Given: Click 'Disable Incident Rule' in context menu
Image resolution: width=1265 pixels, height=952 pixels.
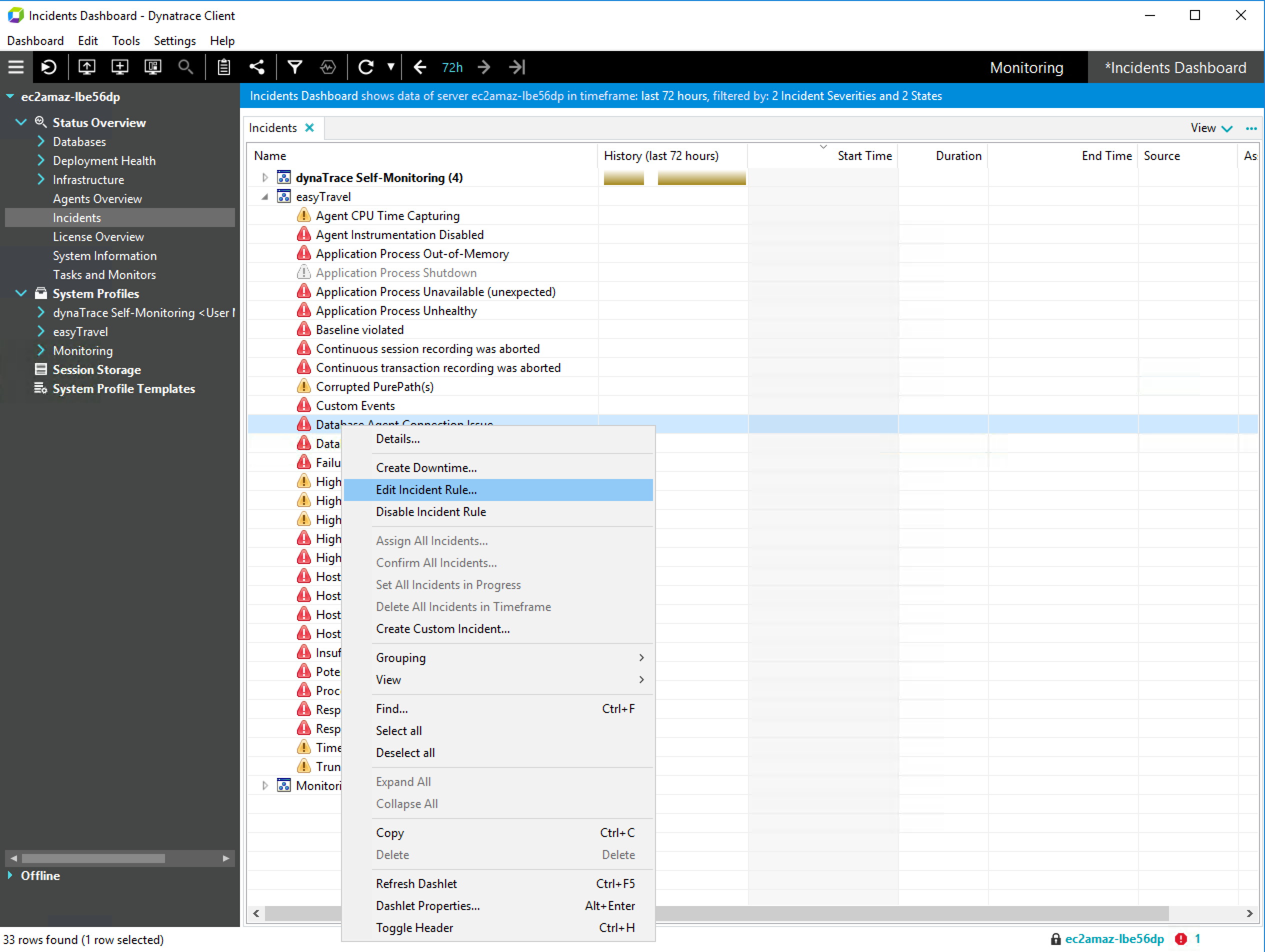Looking at the screenshot, I should (430, 512).
